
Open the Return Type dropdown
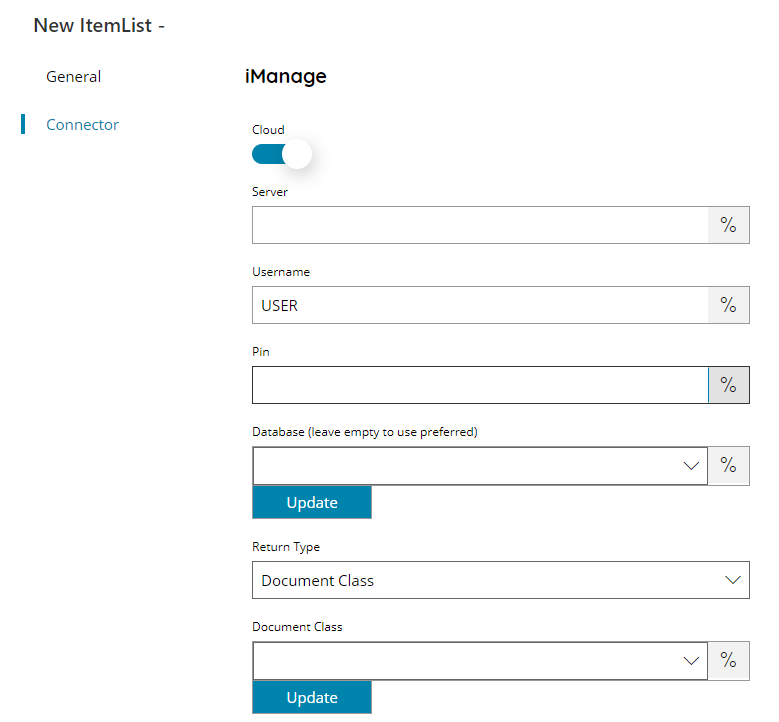tap(501, 580)
